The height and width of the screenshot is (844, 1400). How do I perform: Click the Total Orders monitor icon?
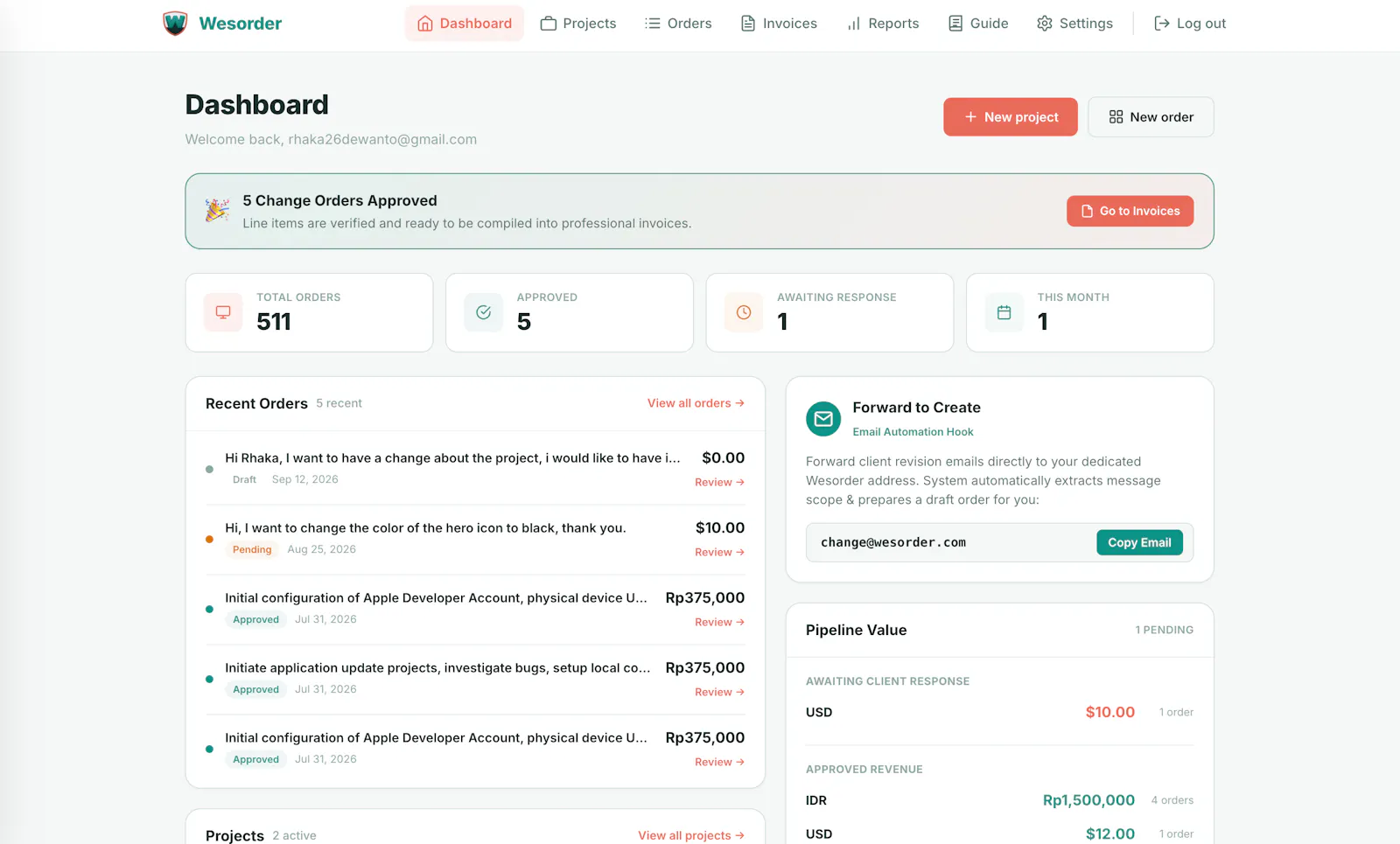click(x=223, y=312)
